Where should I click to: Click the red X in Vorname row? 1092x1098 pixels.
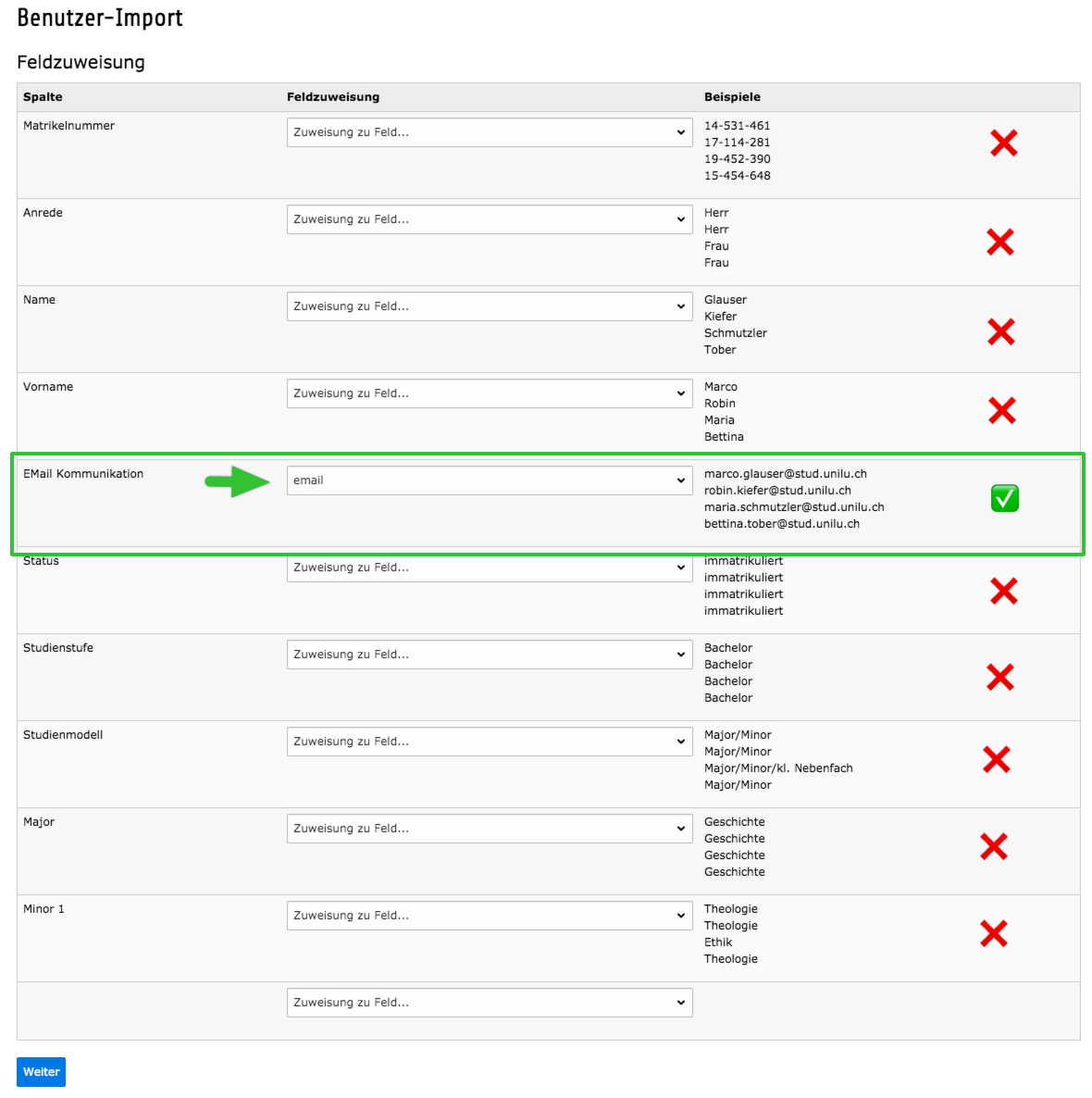pos(1001,410)
